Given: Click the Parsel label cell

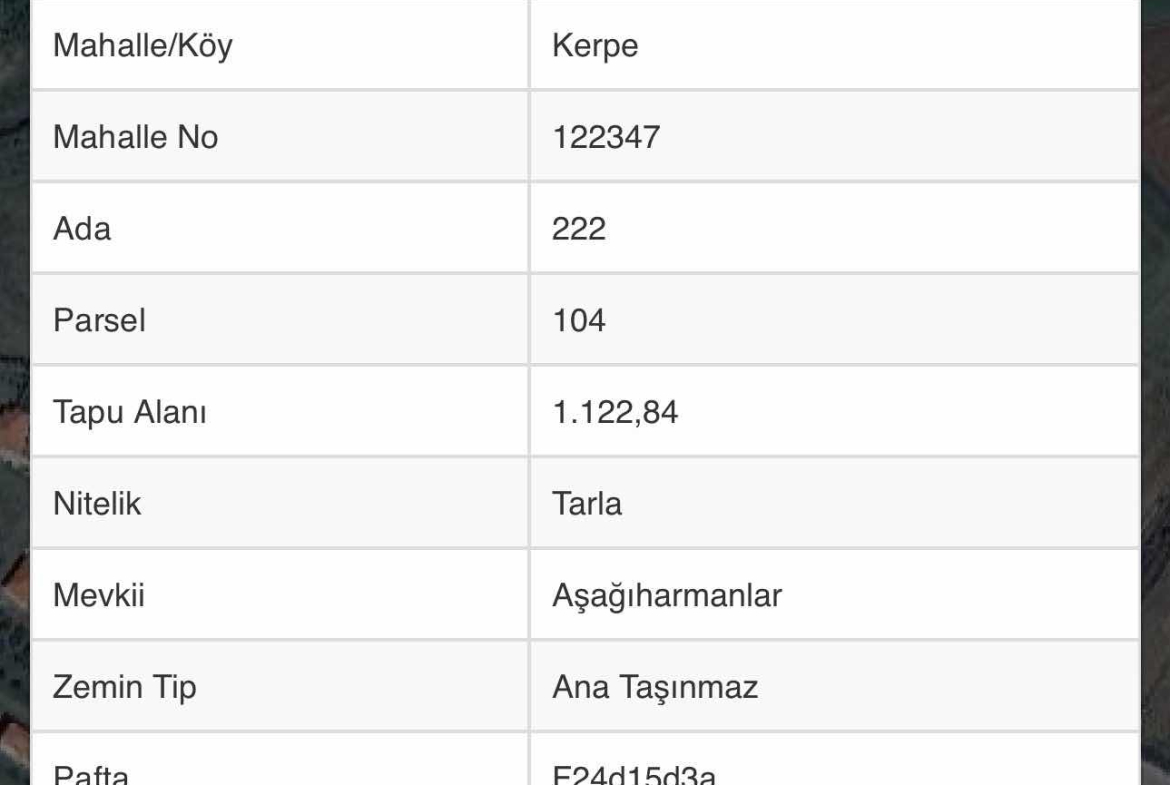Looking at the screenshot, I should click(99, 321).
